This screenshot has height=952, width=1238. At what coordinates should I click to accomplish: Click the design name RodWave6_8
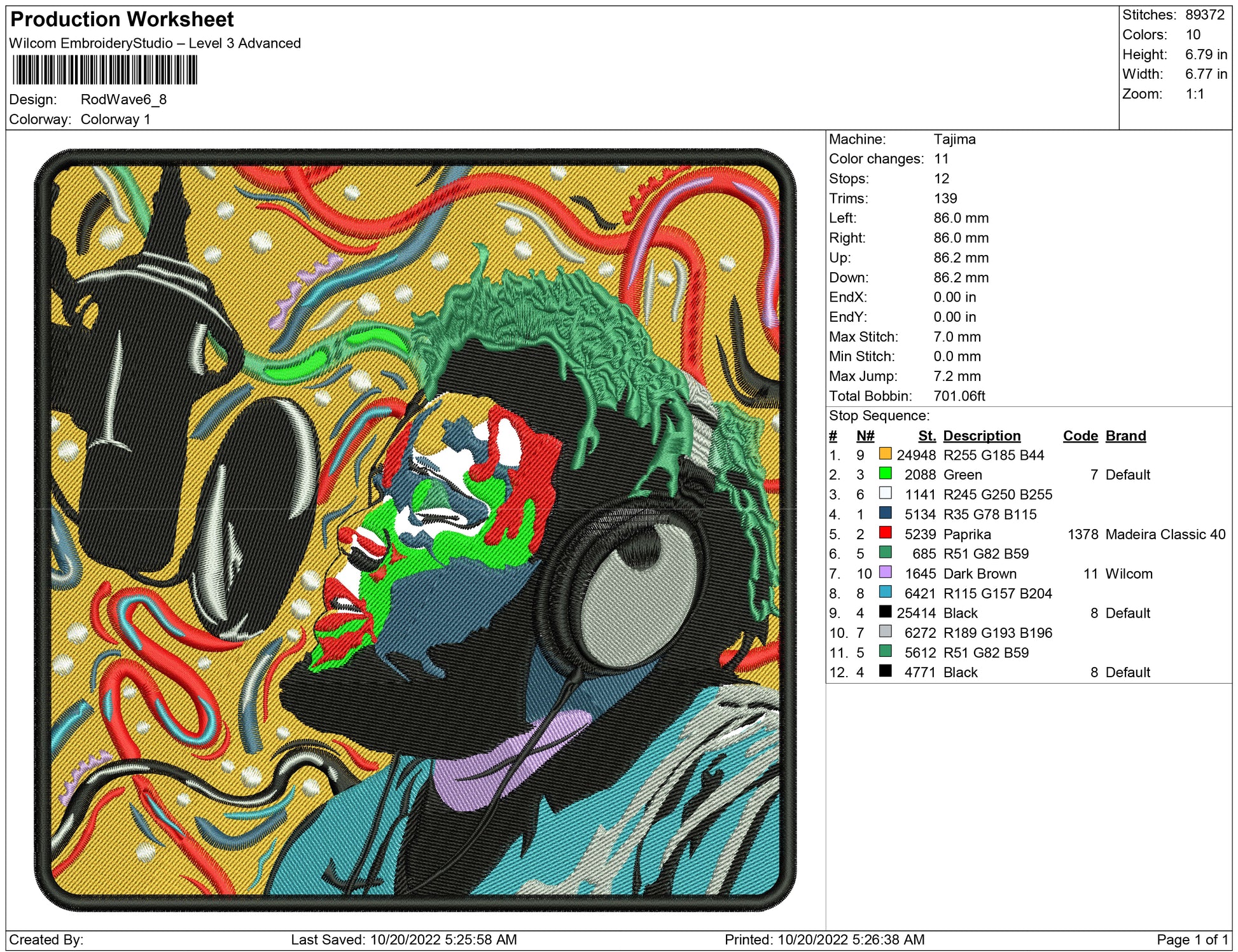tap(123, 99)
